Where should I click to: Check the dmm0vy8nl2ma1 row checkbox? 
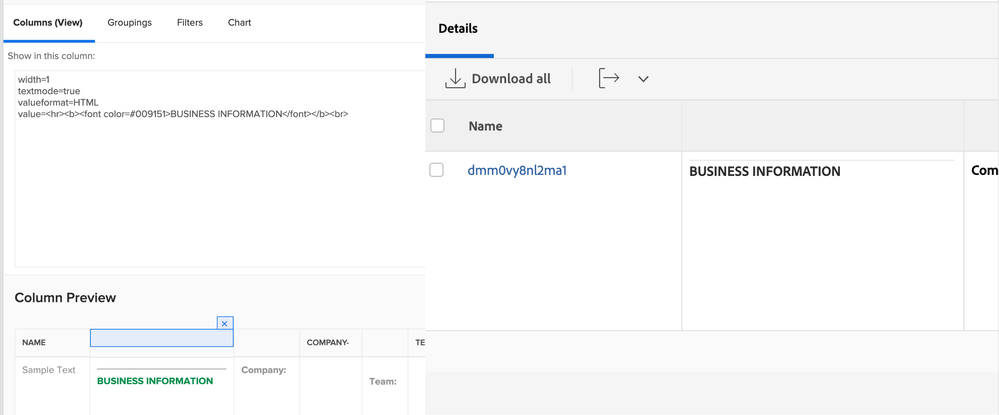click(437, 170)
